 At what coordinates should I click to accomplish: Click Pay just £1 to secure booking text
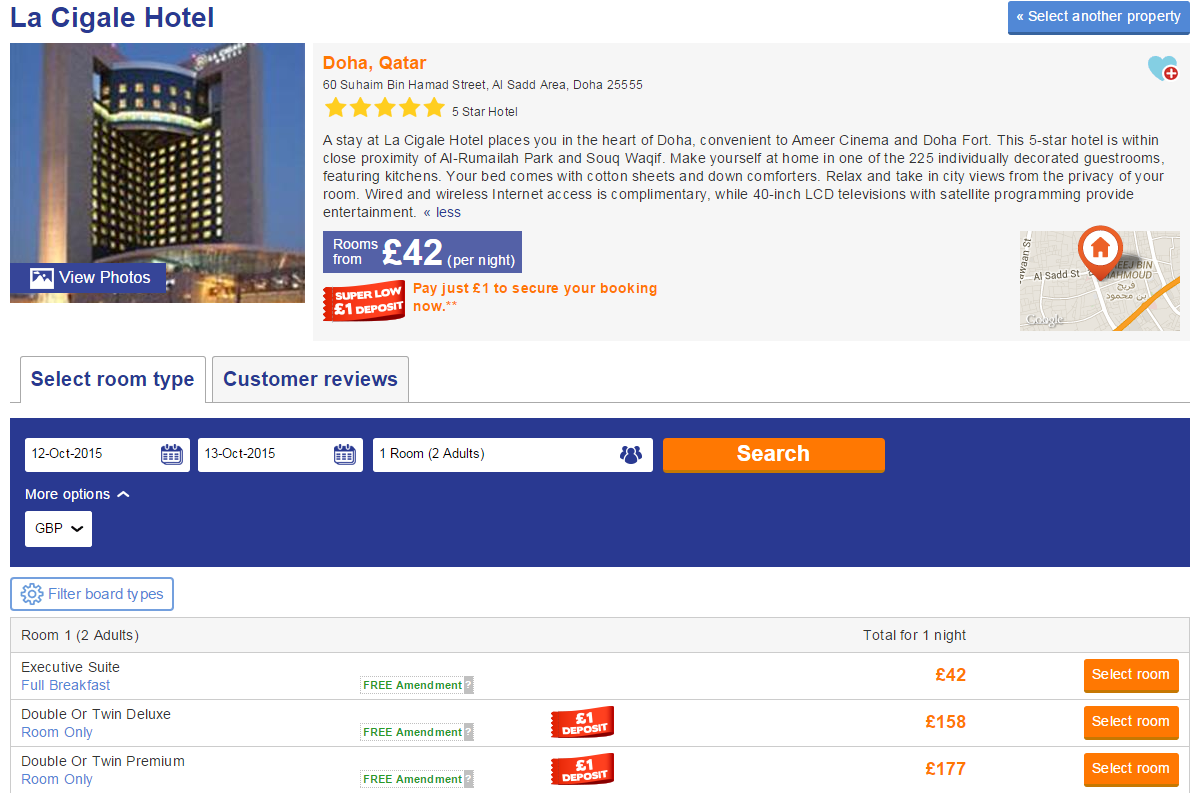click(535, 297)
